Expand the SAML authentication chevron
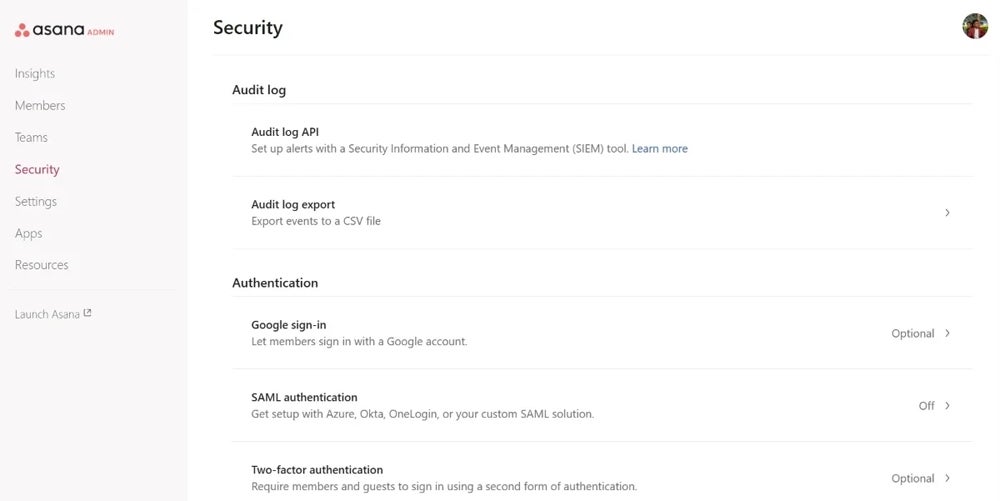 pyautogui.click(x=947, y=405)
